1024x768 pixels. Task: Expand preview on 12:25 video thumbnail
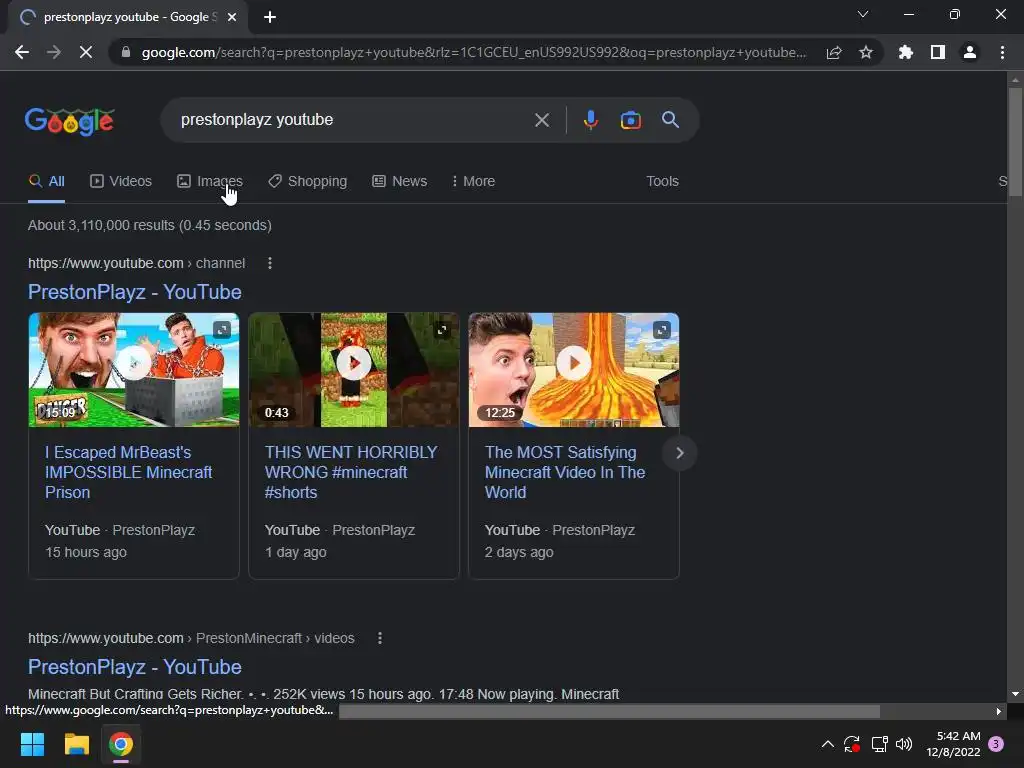click(x=662, y=330)
